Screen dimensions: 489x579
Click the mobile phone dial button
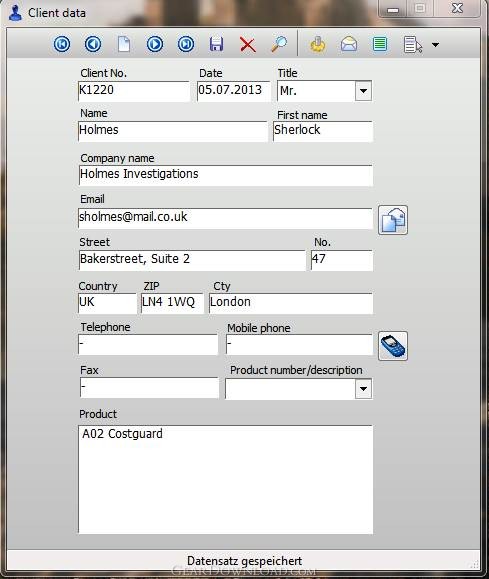click(x=393, y=346)
